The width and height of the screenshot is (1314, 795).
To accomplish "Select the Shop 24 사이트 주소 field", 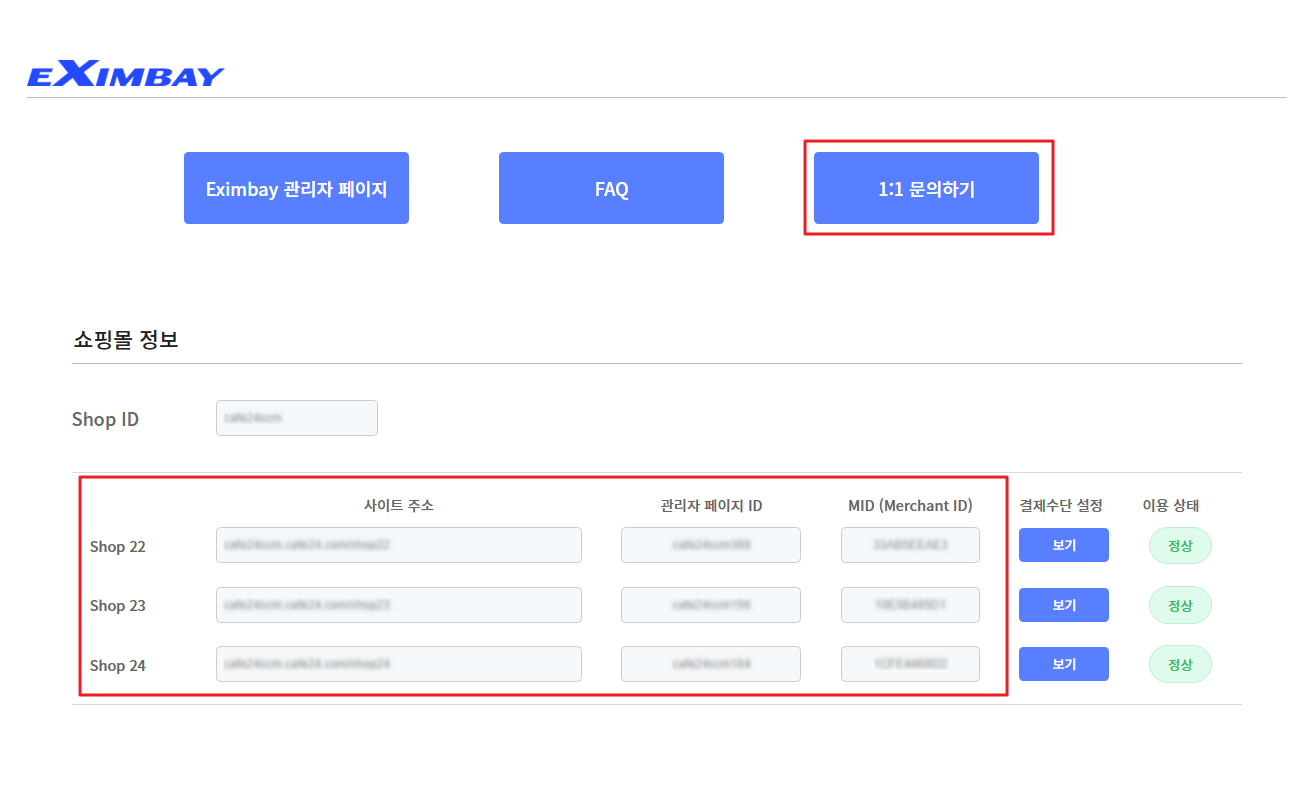I will (x=399, y=664).
